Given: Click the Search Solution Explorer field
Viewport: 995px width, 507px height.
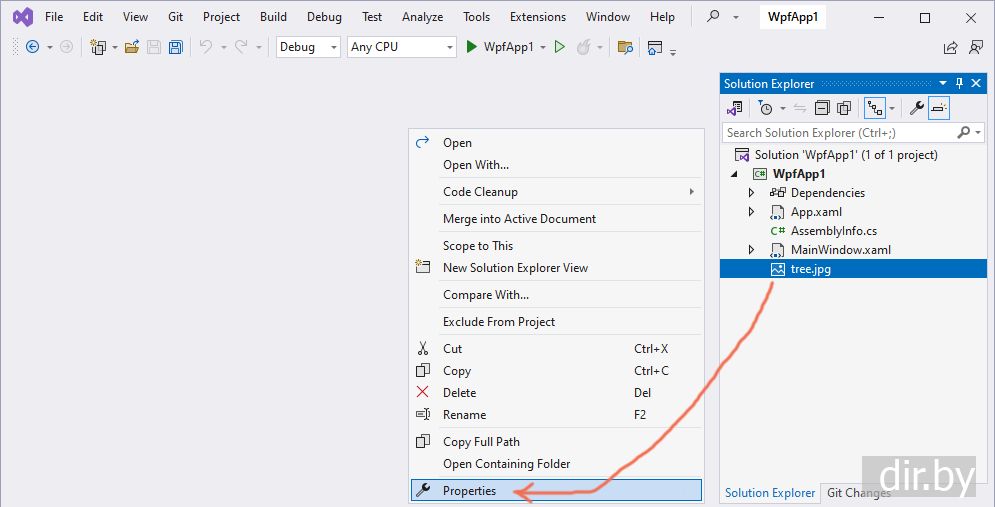Looking at the screenshot, I should tap(838, 132).
